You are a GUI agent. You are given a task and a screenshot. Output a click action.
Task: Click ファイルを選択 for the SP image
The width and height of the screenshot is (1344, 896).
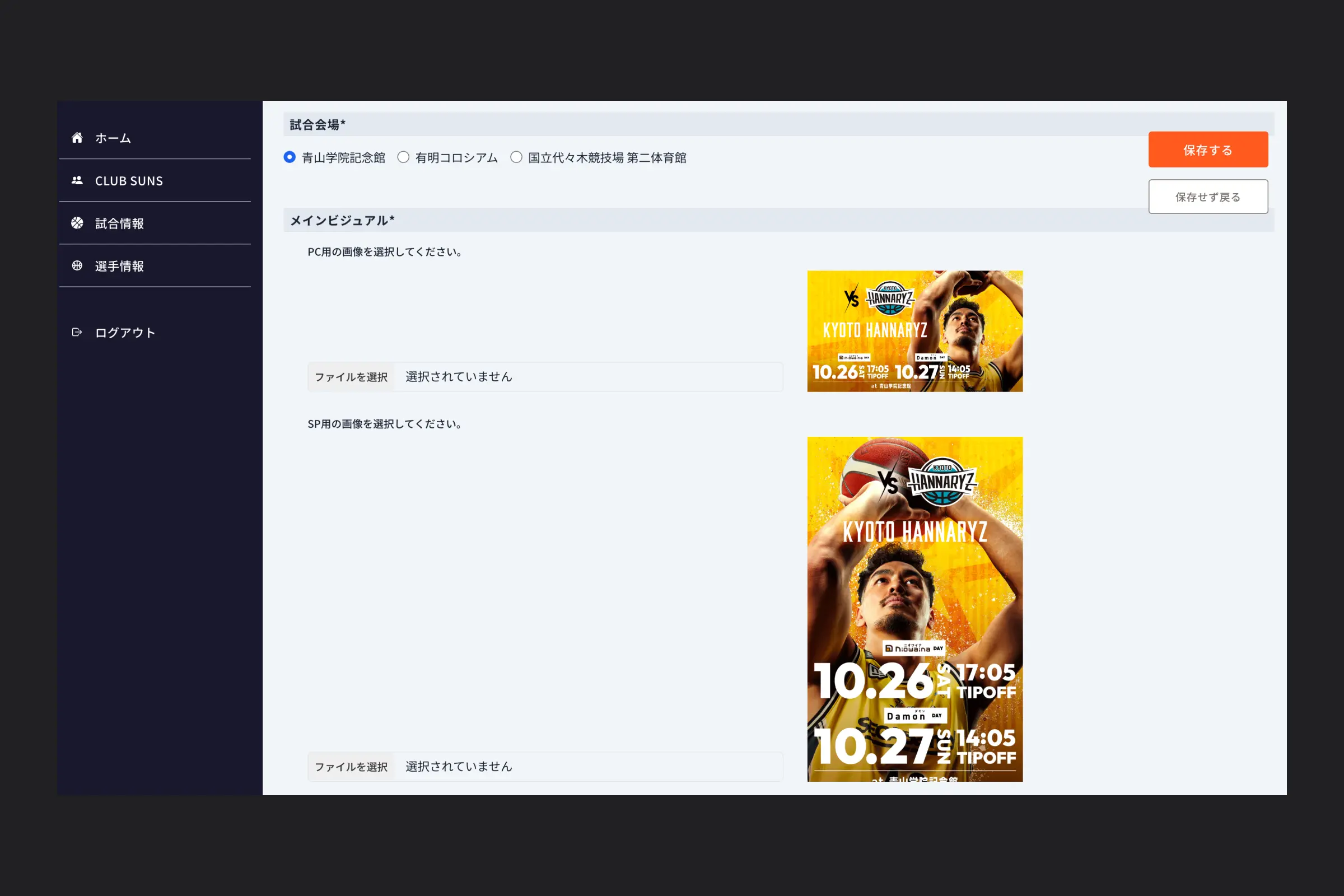pos(351,766)
